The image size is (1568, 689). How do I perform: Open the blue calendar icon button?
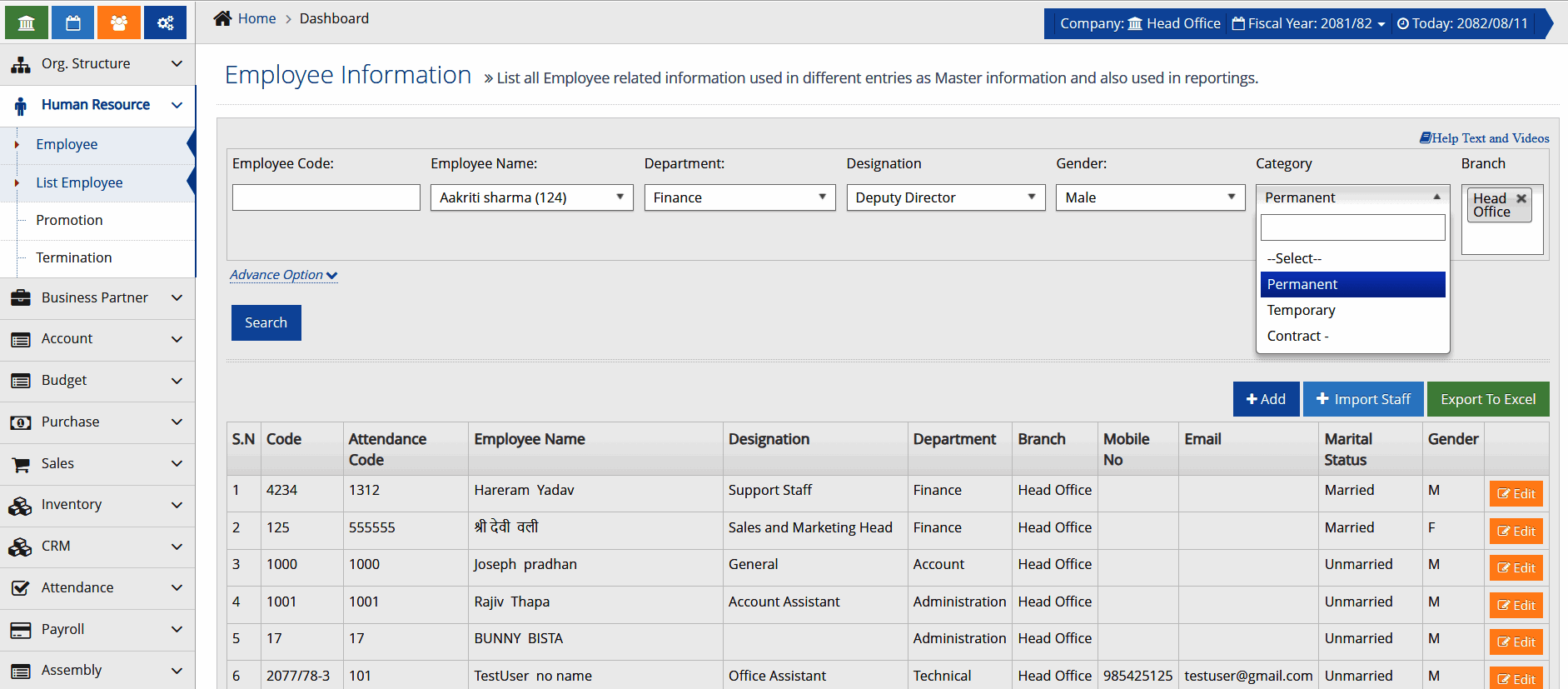[73, 22]
